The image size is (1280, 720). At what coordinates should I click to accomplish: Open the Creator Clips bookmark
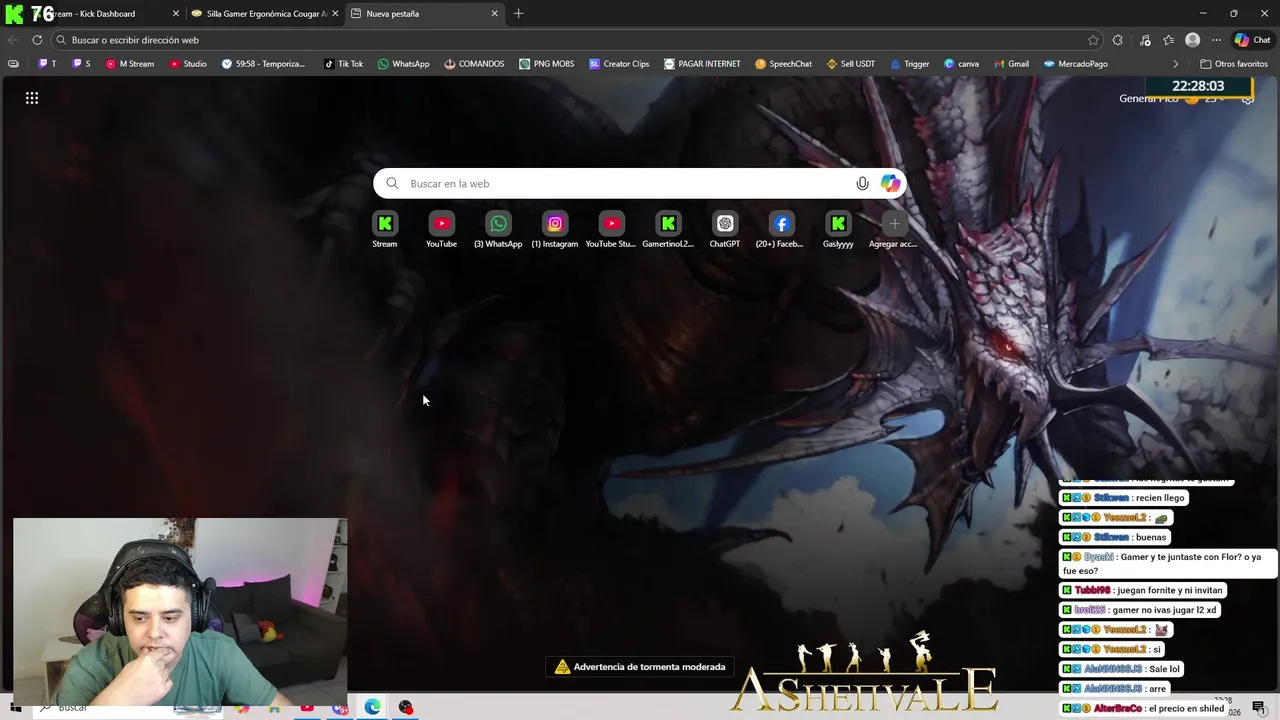[x=619, y=64]
